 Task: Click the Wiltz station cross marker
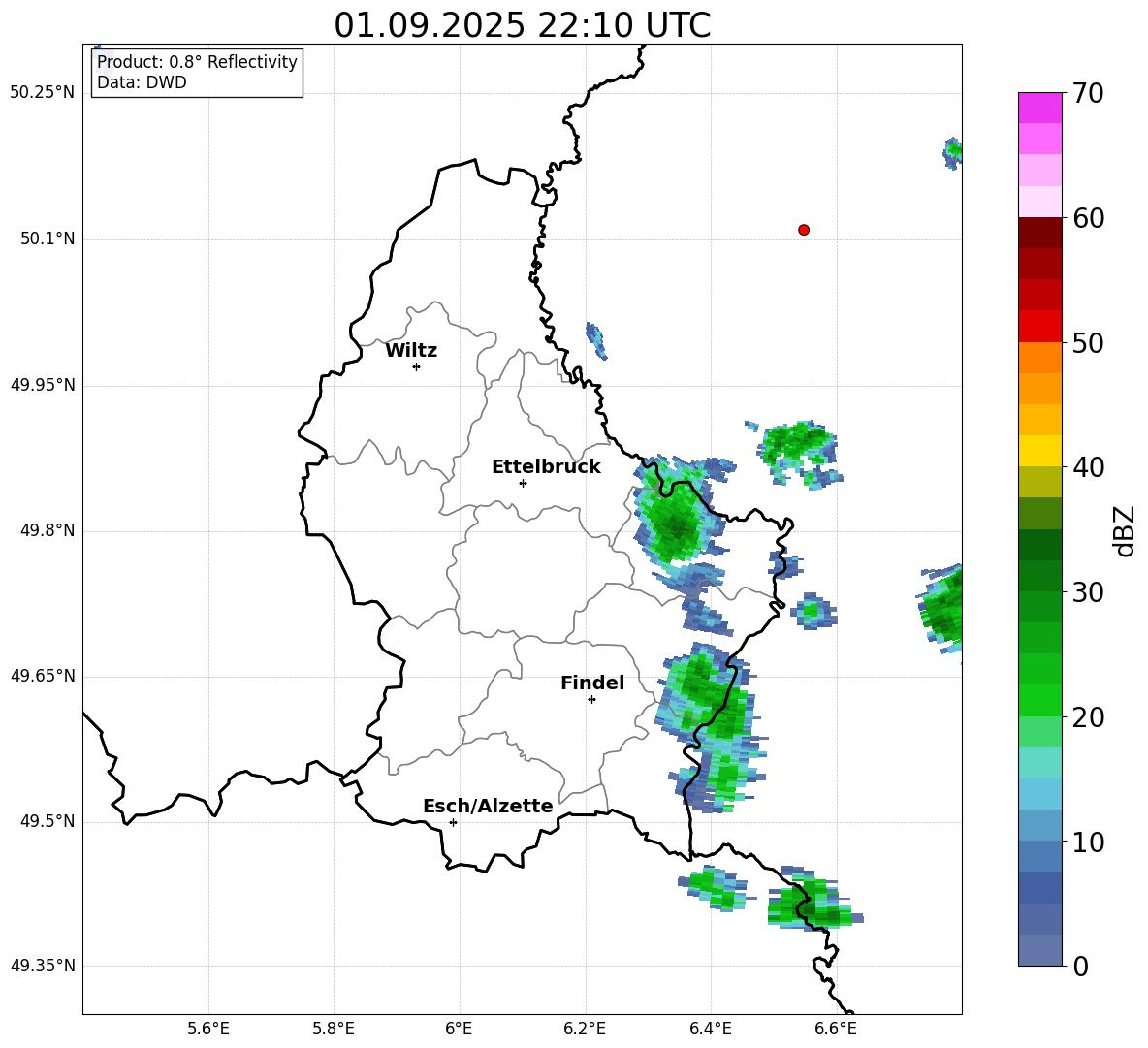point(416,366)
